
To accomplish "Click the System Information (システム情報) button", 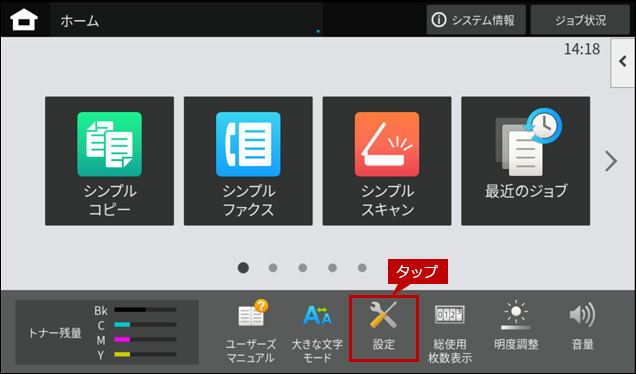I will coord(476,20).
